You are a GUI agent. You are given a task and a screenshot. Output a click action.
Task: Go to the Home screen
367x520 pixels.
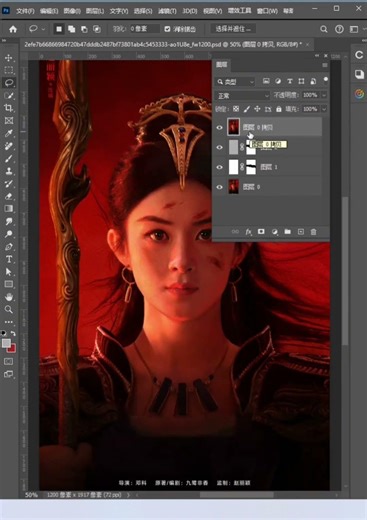coord(13,29)
